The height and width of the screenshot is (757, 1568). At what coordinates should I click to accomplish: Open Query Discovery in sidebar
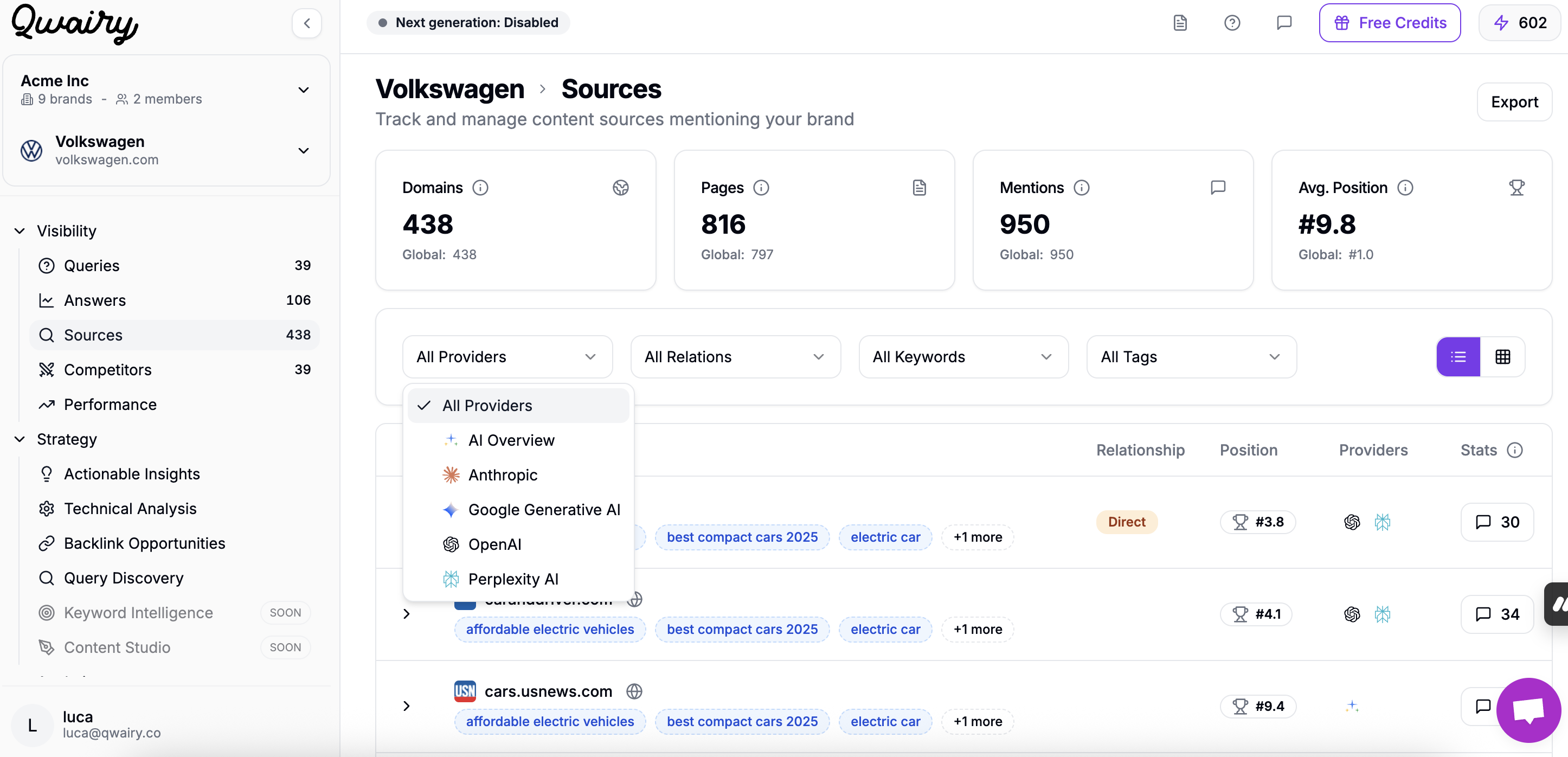pyautogui.click(x=174, y=578)
